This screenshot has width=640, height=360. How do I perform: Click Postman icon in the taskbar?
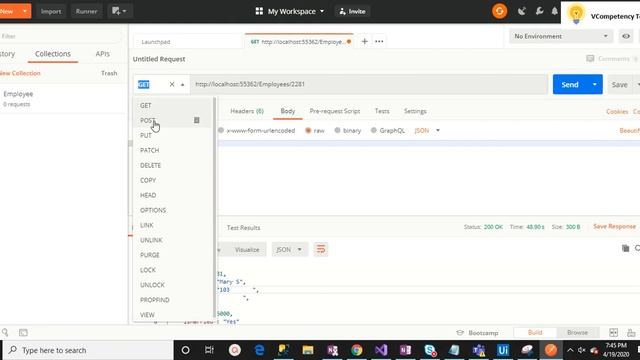(x=551, y=350)
